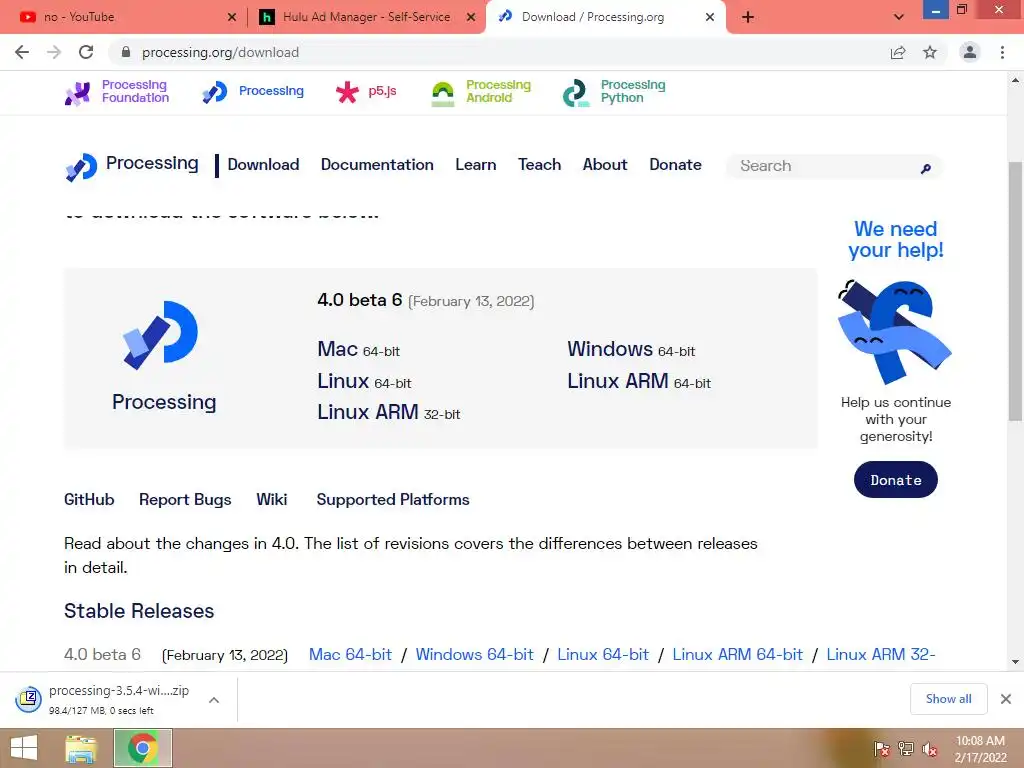Download Windows 64-bit beta
Image resolution: width=1024 pixels, height=768 pixels.
(x=631, y=349)
